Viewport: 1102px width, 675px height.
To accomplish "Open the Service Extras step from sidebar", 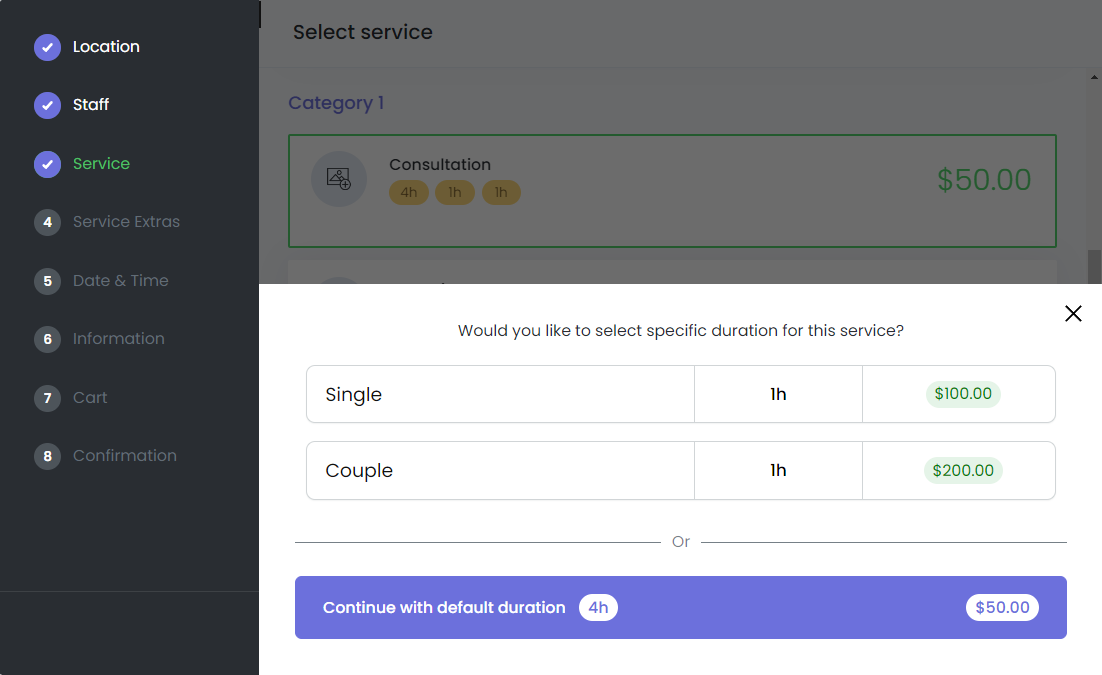I will (x=125, y=222).
